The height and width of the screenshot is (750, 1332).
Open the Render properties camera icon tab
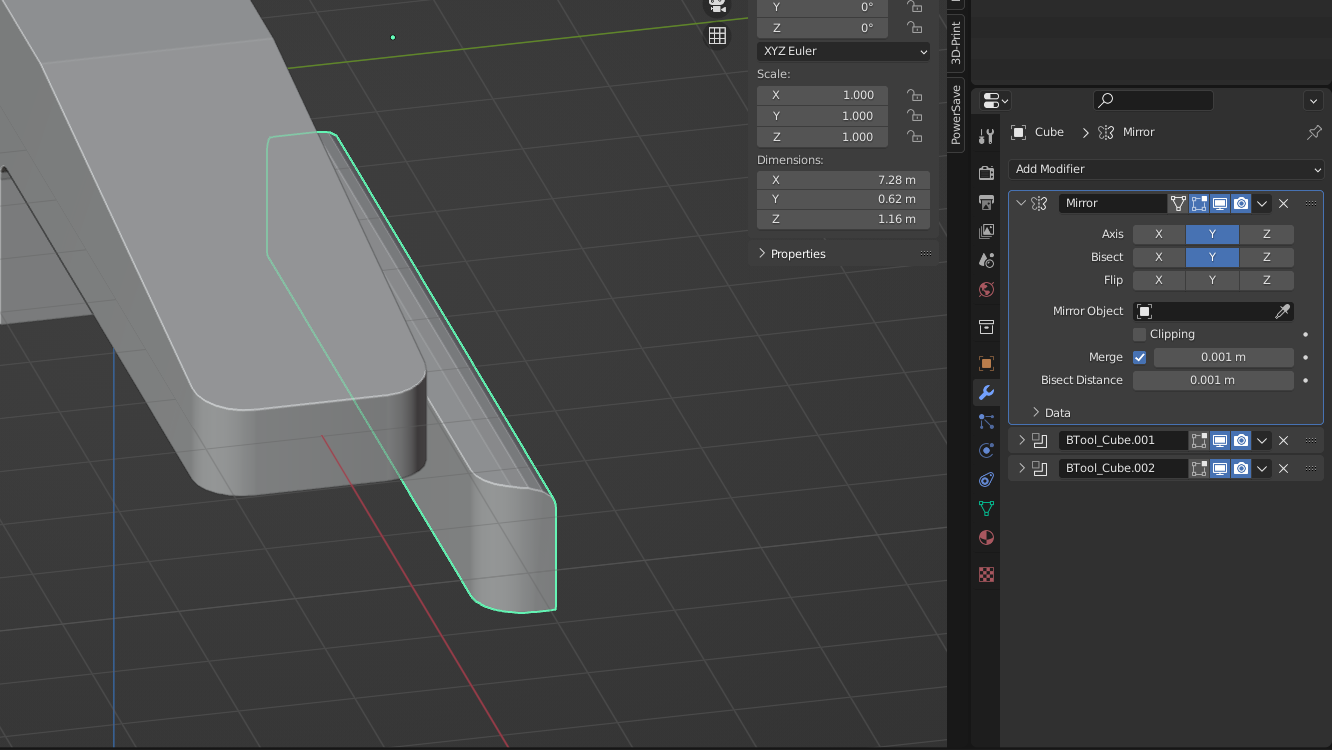click(x=986, y=173)
